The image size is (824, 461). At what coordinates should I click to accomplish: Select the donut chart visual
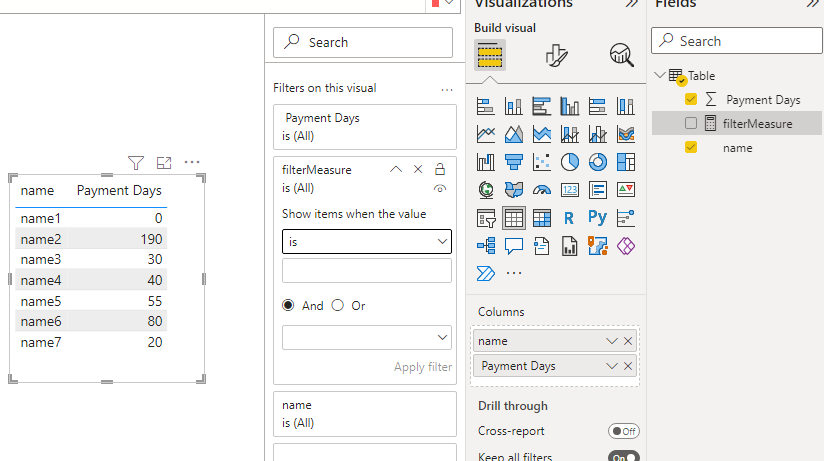point(598,162)
